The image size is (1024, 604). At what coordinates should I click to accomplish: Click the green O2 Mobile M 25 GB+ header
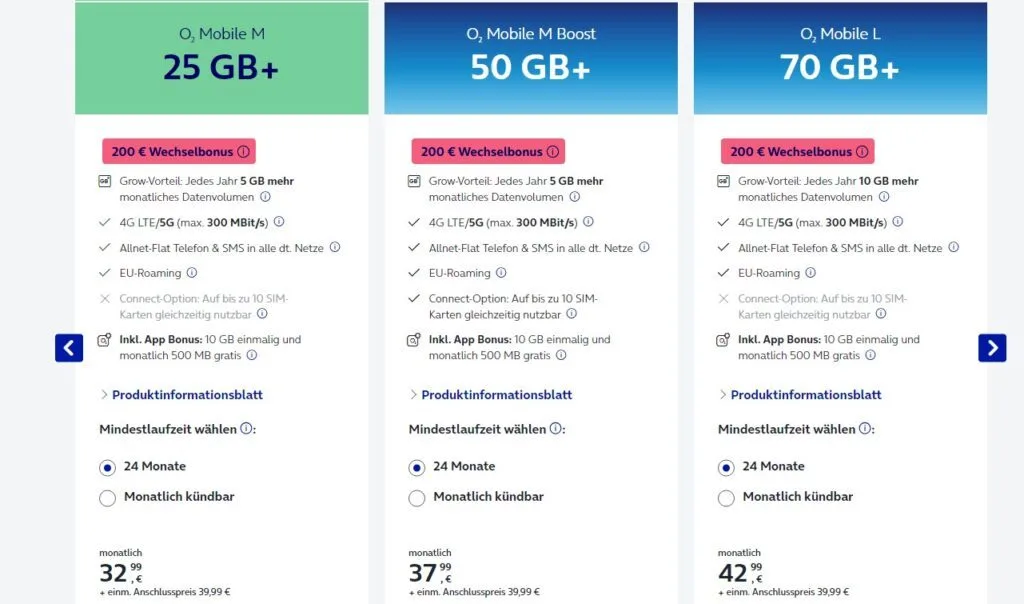coord(222,56)
